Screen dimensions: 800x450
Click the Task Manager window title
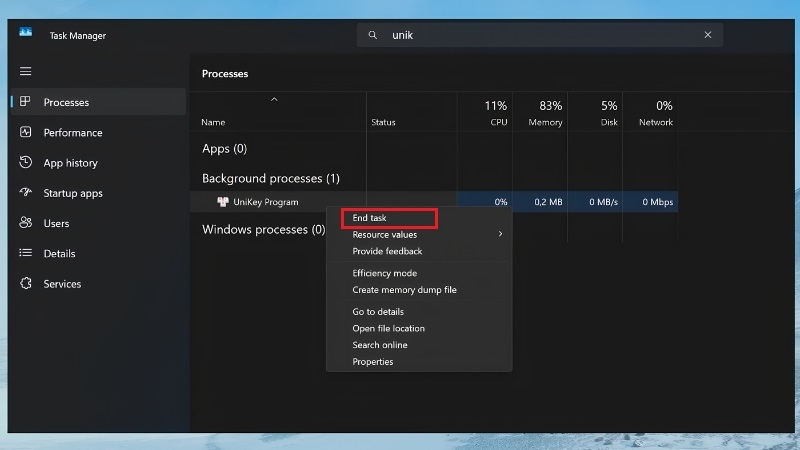(x=78, y=36)
